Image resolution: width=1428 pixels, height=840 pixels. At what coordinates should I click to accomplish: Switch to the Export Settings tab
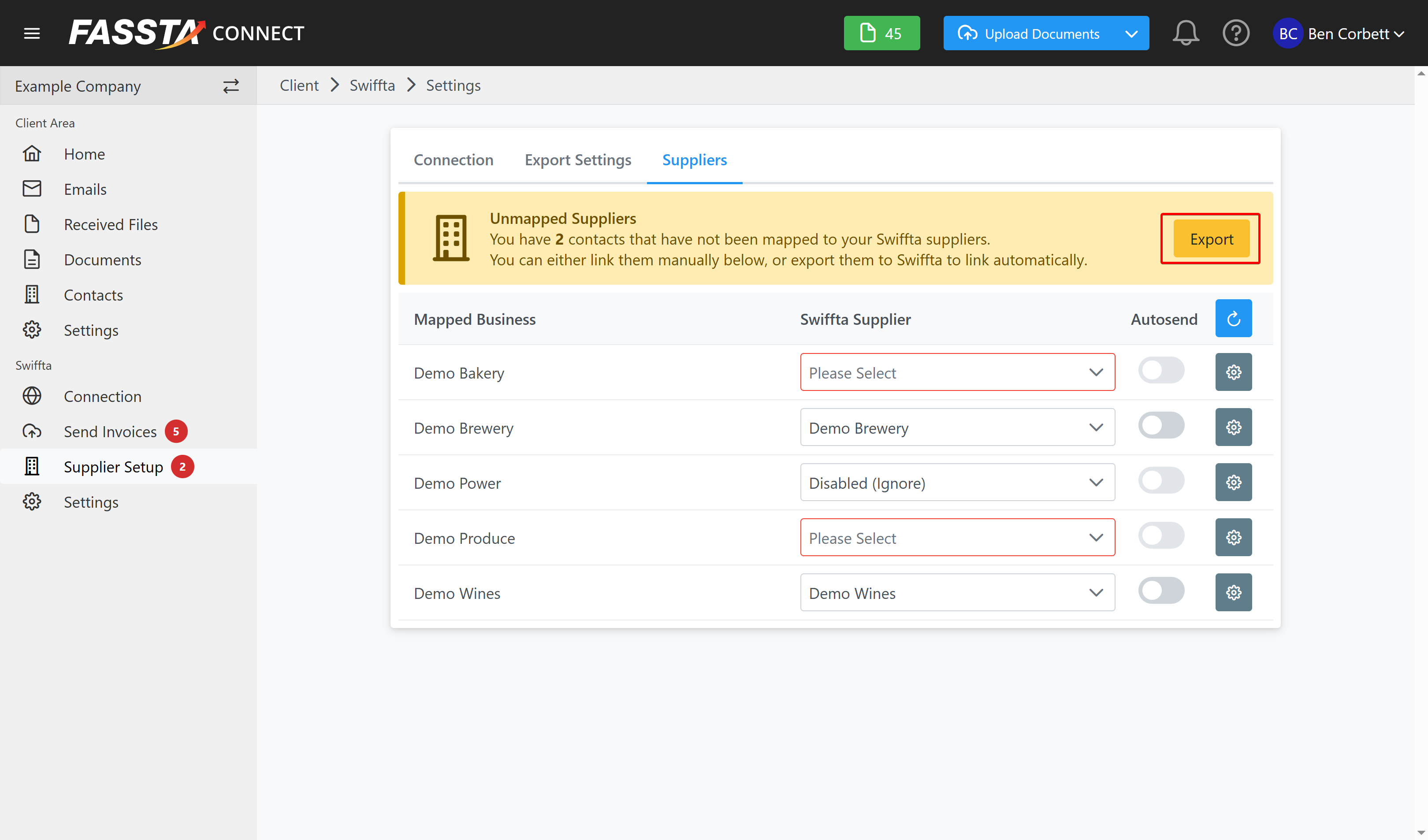point(577,160)
